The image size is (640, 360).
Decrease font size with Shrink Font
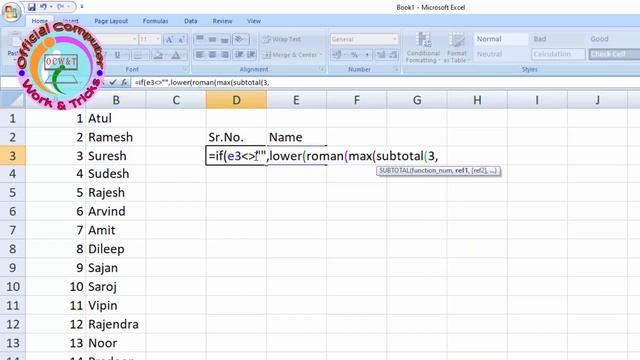click(x=181, y=39)
